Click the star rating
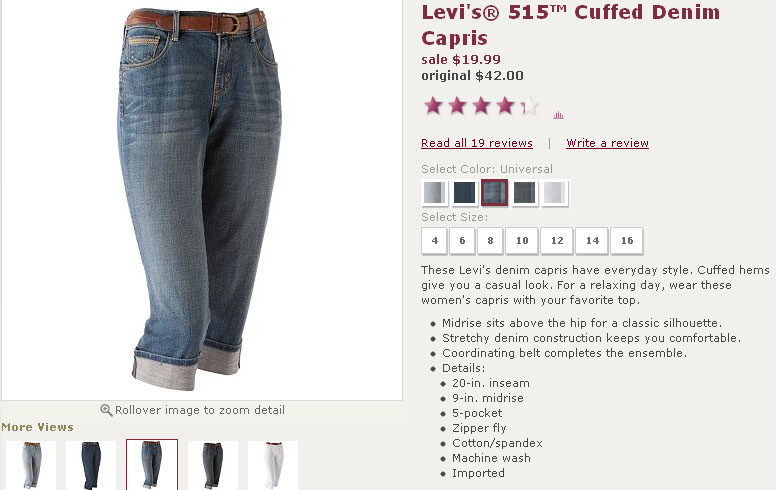 click(481, 106)
